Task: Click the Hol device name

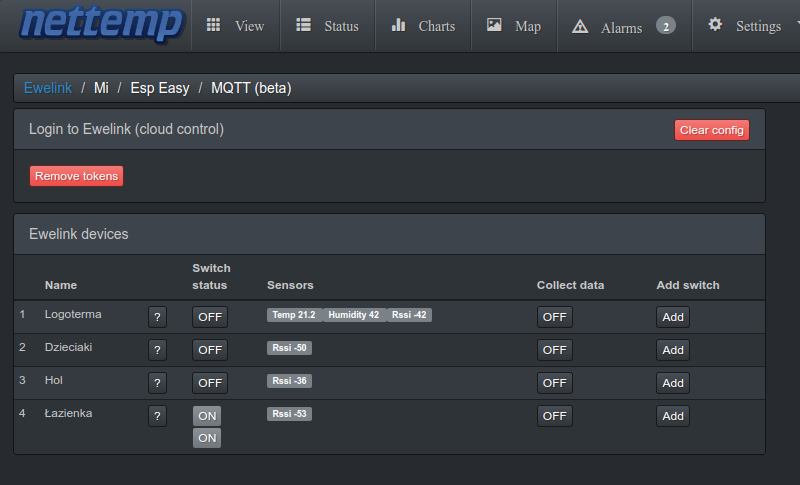Action: tap(54, 380)
